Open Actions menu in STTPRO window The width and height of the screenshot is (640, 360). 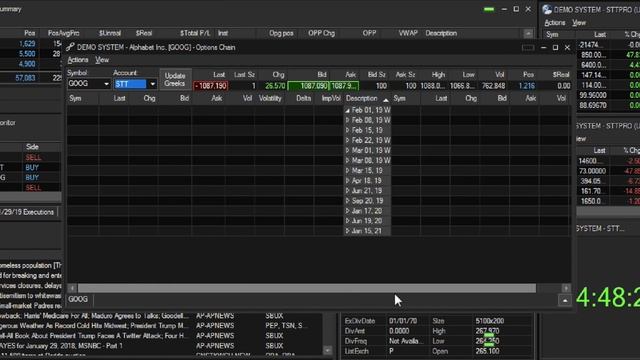click(x=555, y=23)
